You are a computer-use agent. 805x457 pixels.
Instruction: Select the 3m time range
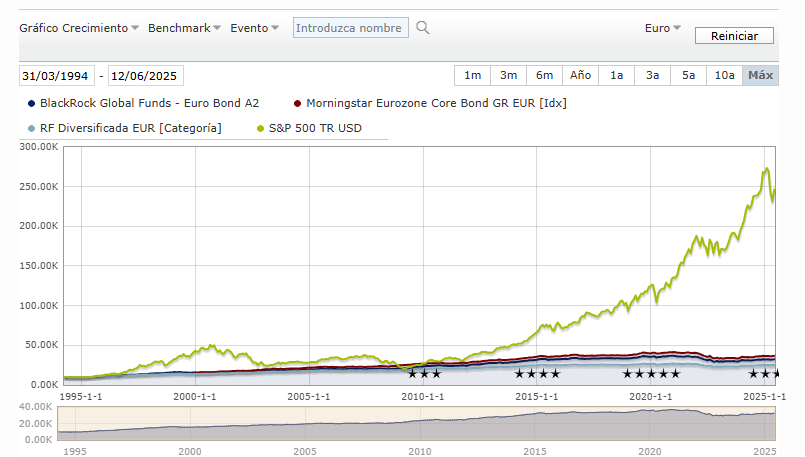508,75
